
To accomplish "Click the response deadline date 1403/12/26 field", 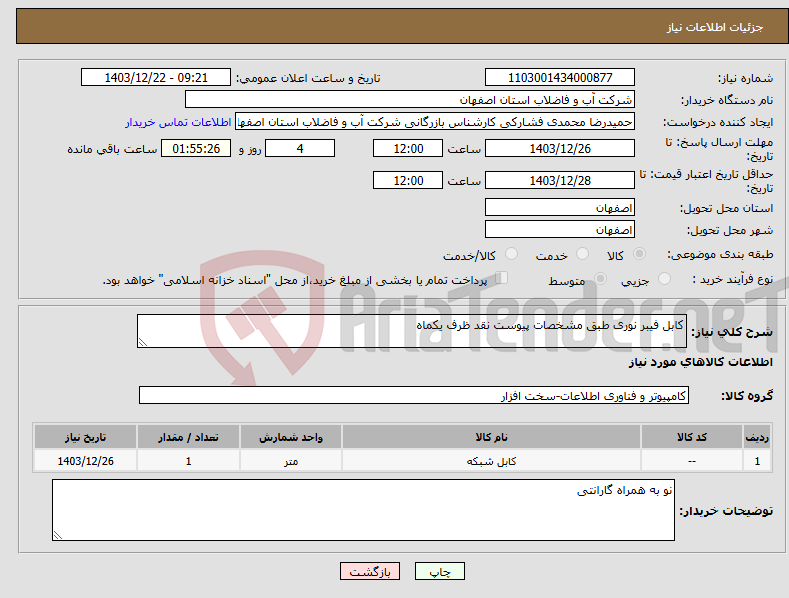I will [560, 148].
